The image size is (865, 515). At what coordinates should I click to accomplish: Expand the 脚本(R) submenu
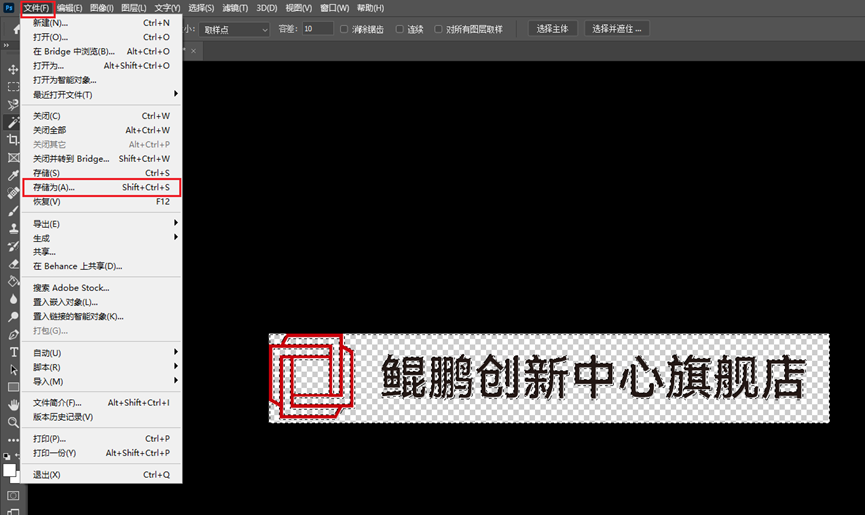point(101,367)
